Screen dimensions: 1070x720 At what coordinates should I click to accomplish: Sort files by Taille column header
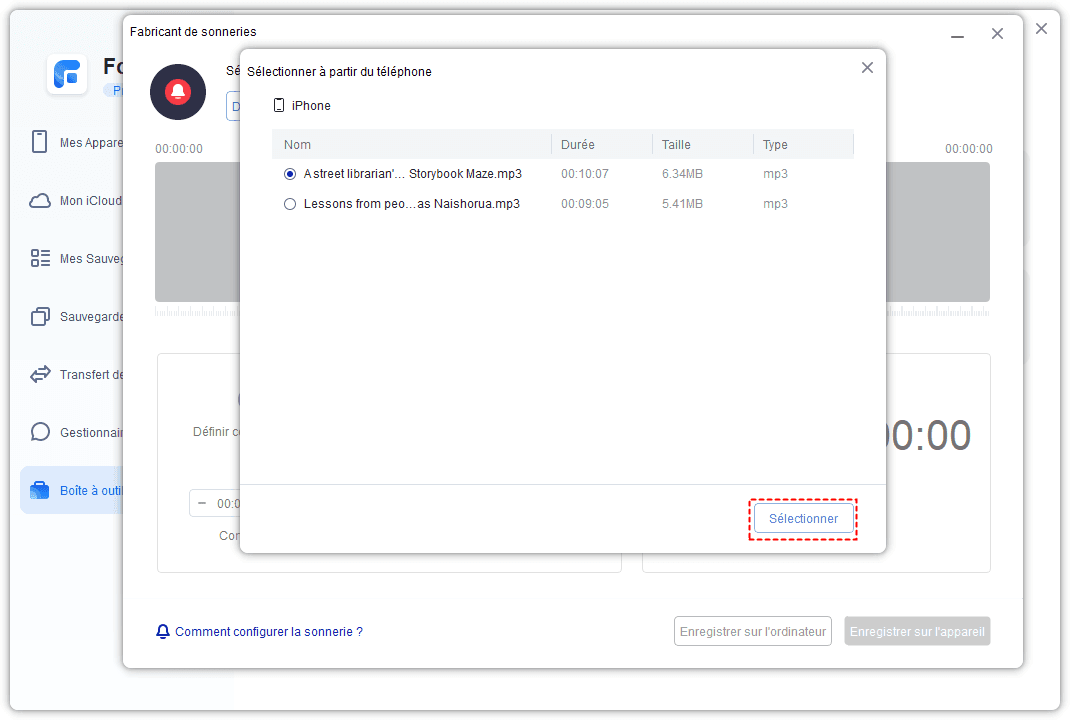[x=676, y=145]
